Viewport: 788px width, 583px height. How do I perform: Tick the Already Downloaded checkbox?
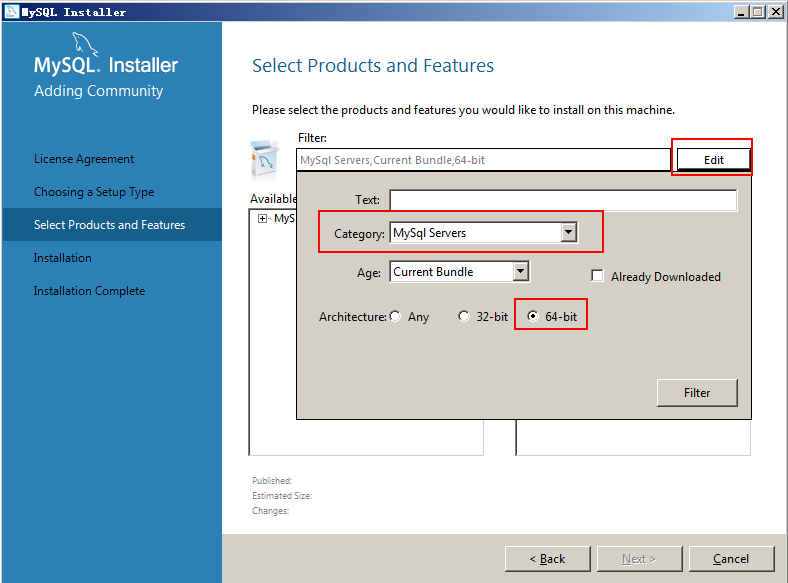point(597,276)
